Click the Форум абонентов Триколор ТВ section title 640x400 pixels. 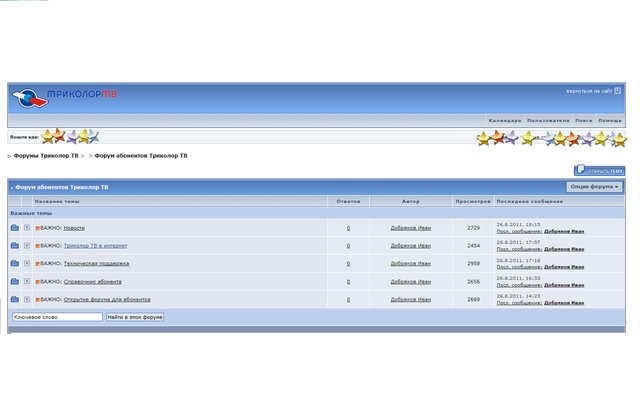(x=62, y=187)
